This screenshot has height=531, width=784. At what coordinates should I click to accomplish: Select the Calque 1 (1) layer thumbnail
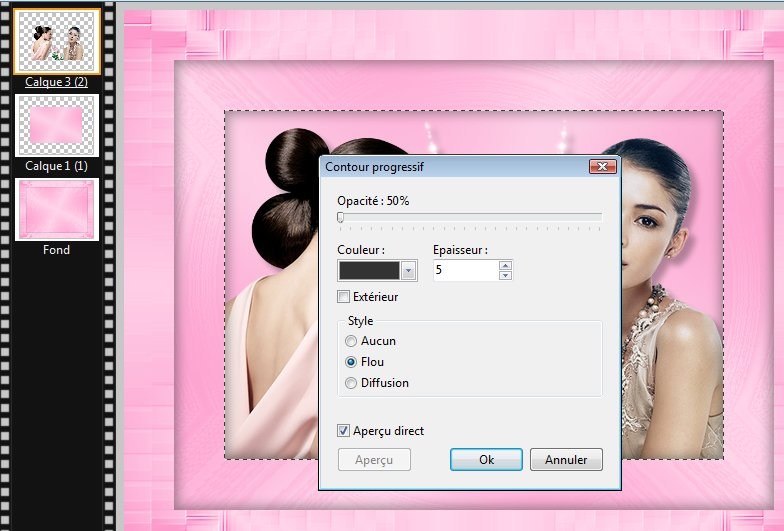(56, 125)
